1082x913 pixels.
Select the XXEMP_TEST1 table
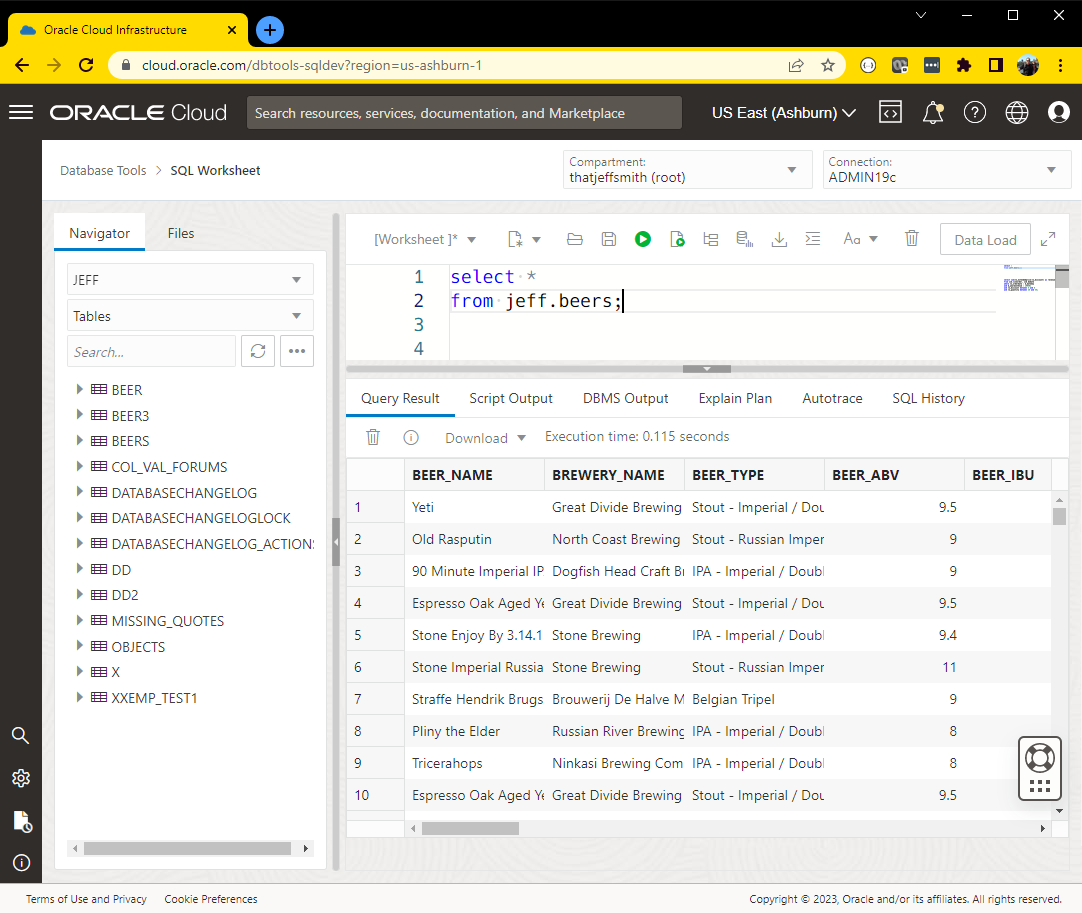pyautogui.click(x=154, y=698)
